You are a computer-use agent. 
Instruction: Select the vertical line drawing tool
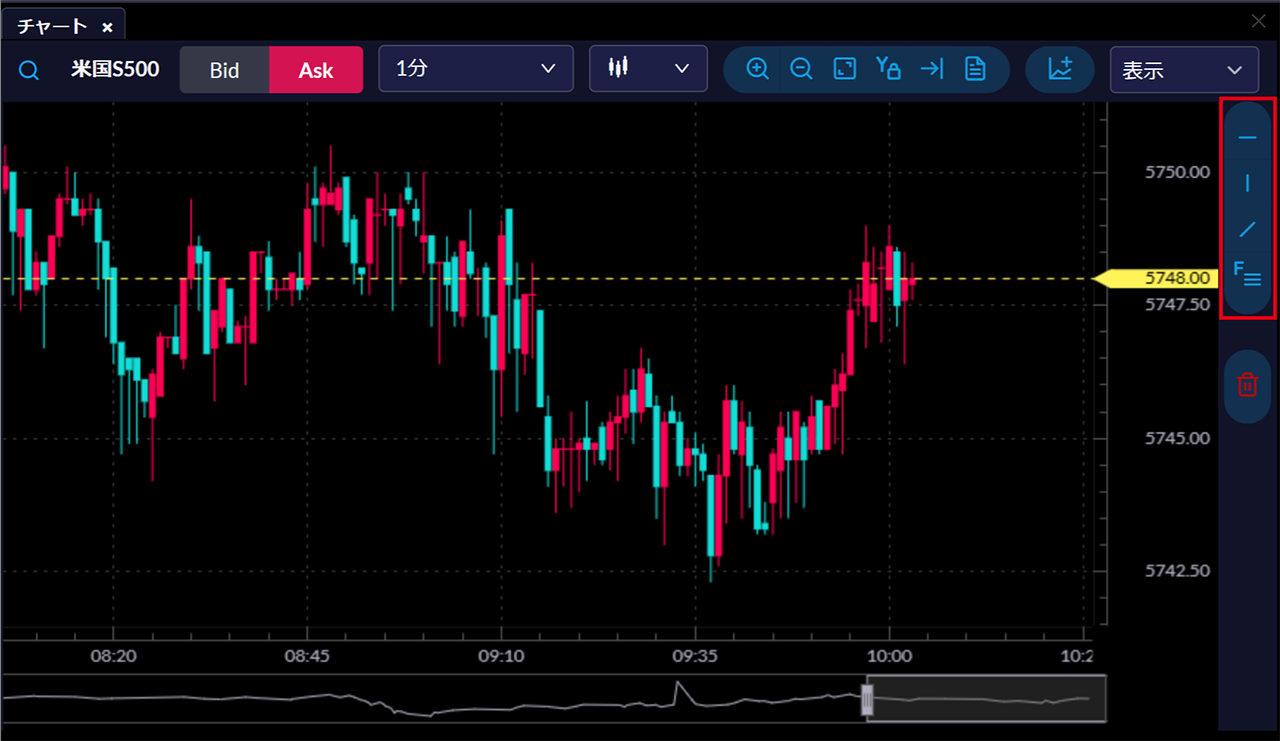point(1247,183)
